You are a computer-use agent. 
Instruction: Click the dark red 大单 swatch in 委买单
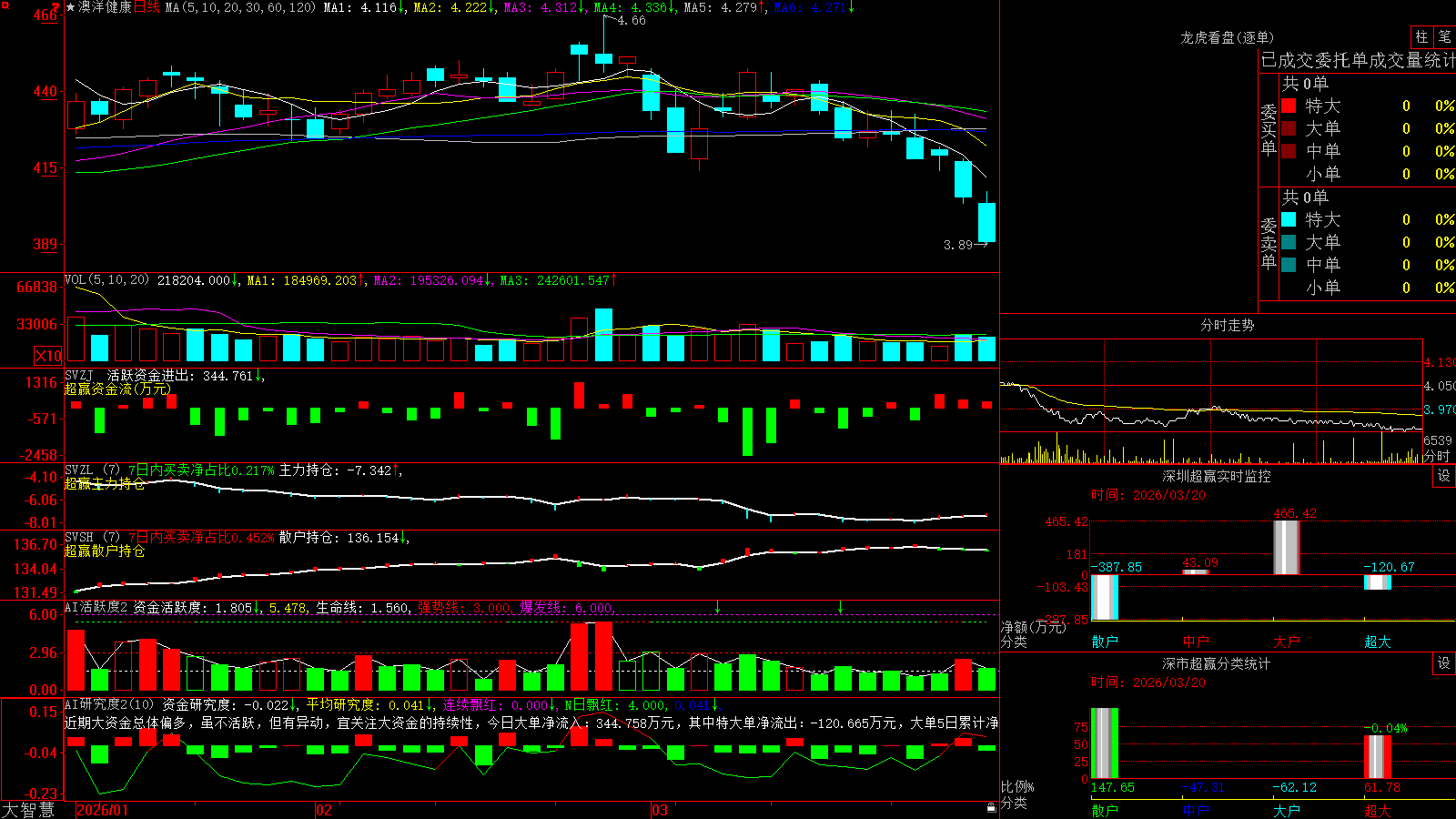pyautogui.click(x=1289, y=128)
